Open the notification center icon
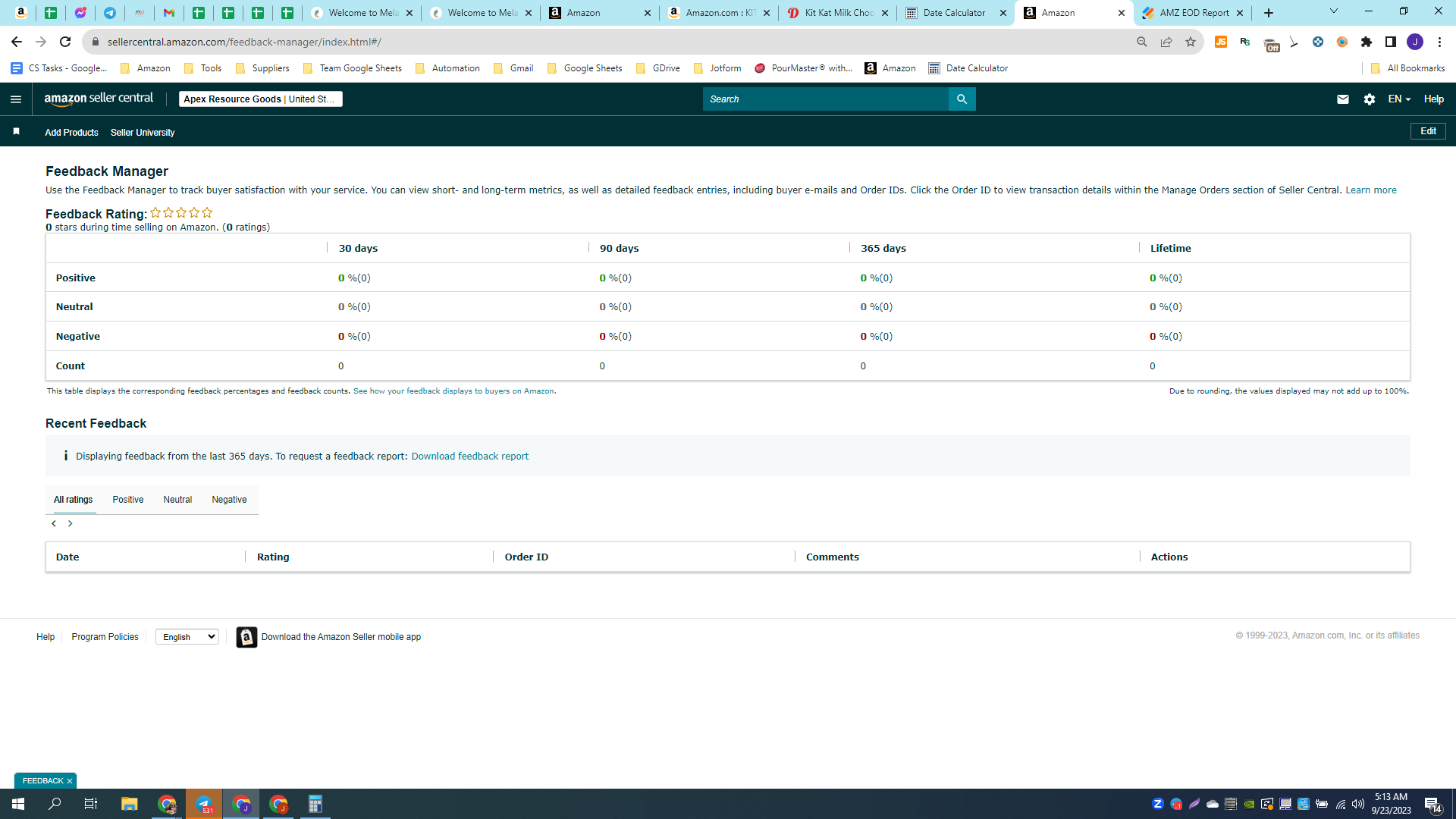The width and height of the screenshot is (1456, 819). click(x=1432, y=804)
